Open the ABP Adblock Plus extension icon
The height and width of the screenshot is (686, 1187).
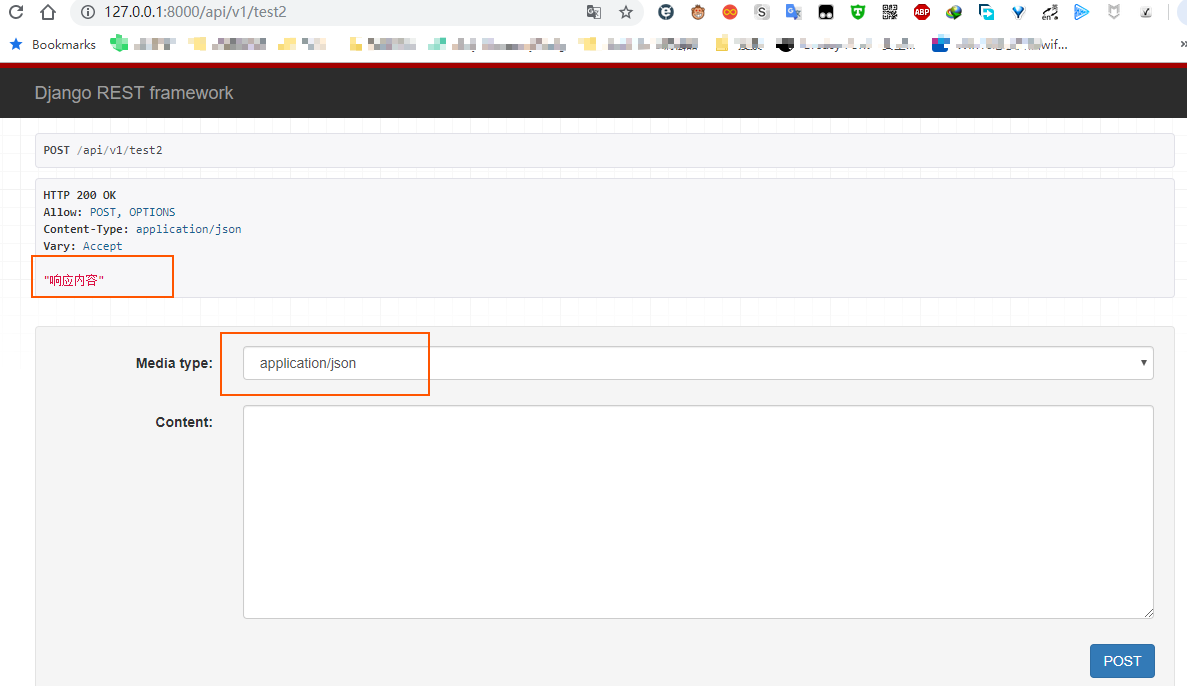(921, 12)
